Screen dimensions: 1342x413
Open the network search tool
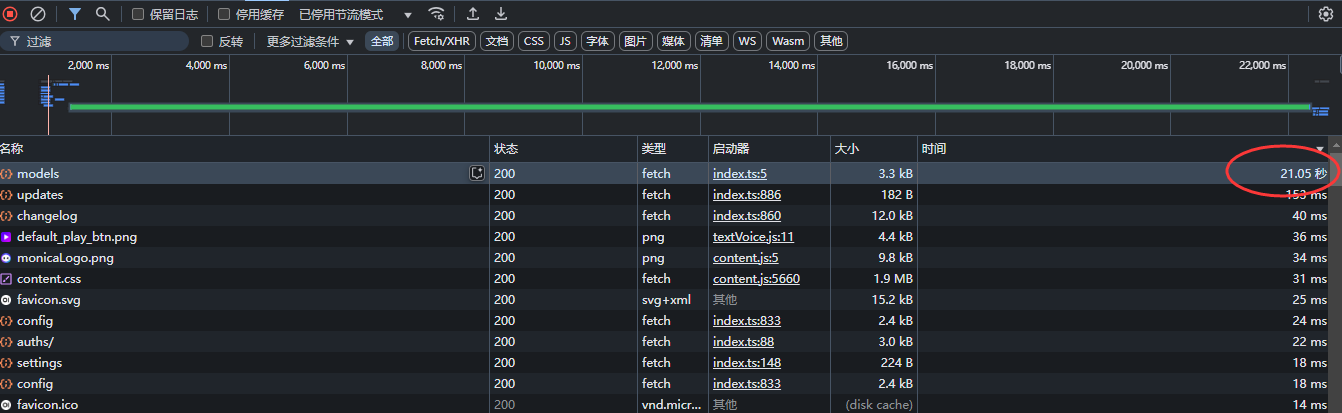[x=102, y=14]
